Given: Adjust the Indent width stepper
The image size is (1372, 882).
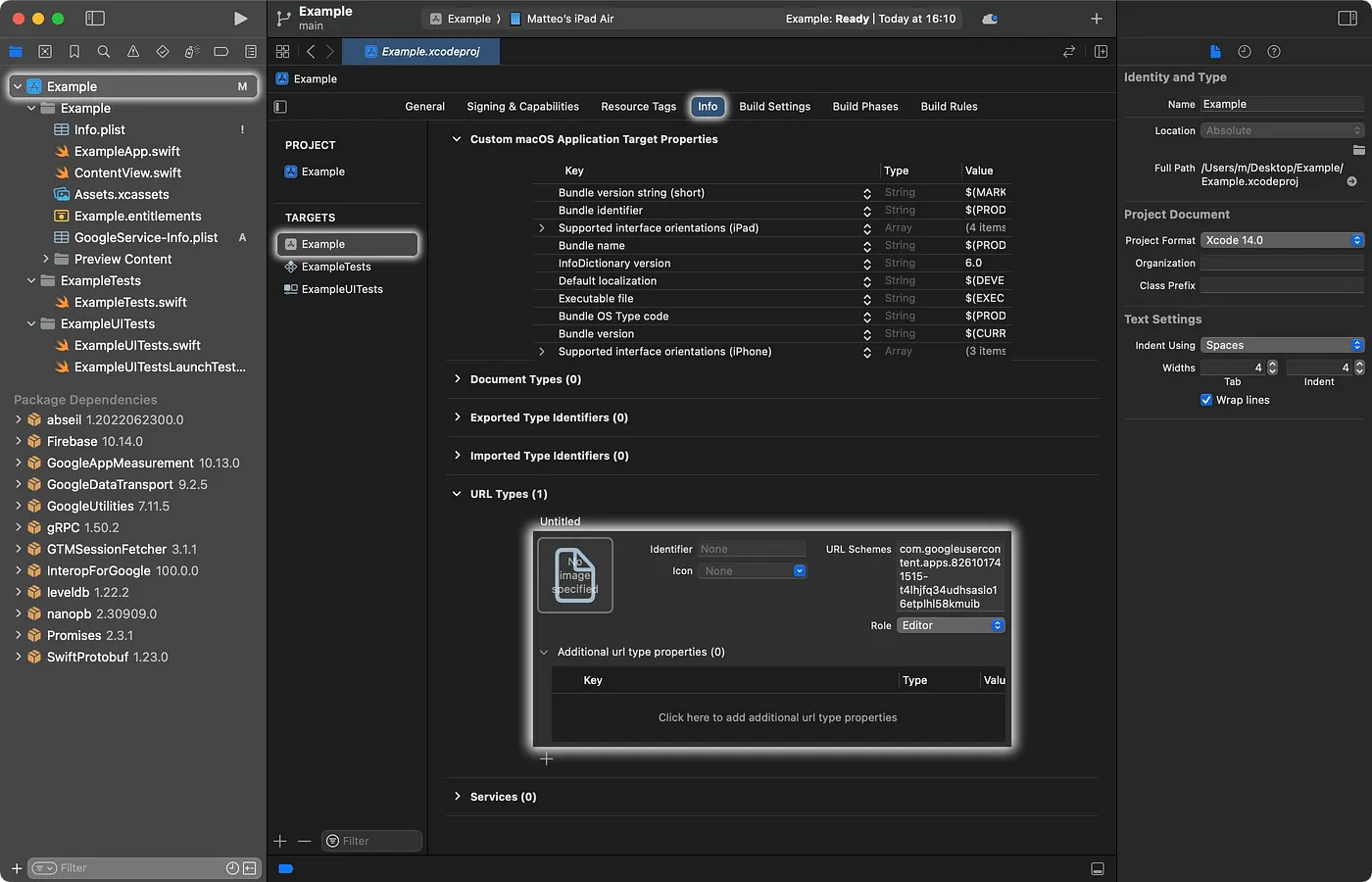Looking at the screenshot, I should 1358,367.
